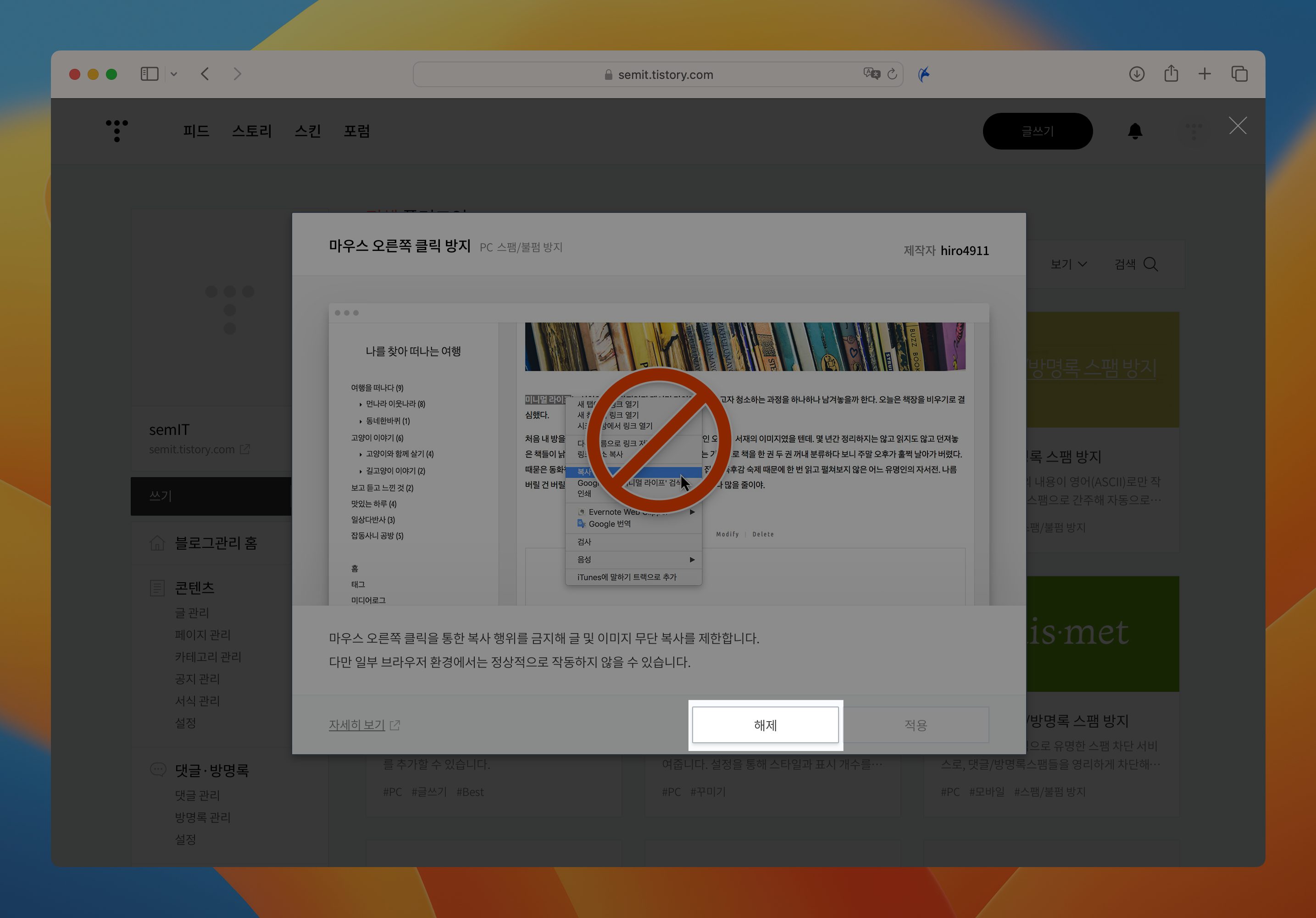Screen dimensions: 1316x918
Task: Open the 스토리 menu item
Action: click(x=252, y=131)
